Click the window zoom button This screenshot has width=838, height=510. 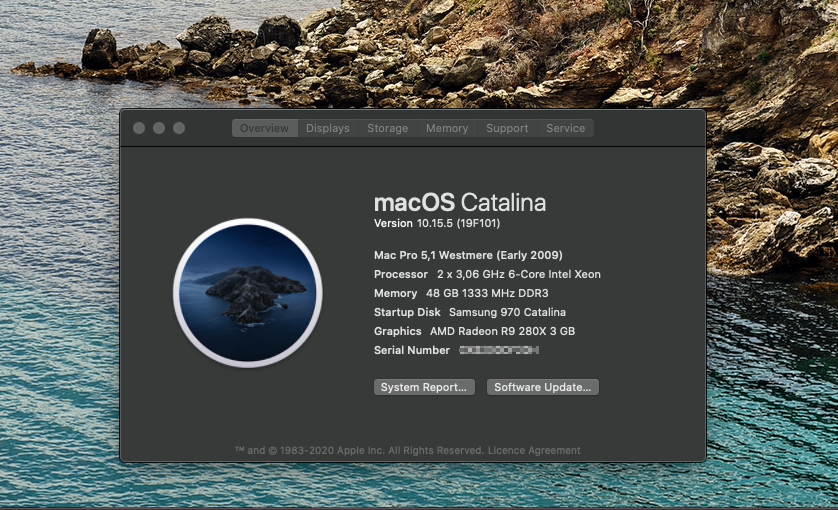(x=179, y=128)
